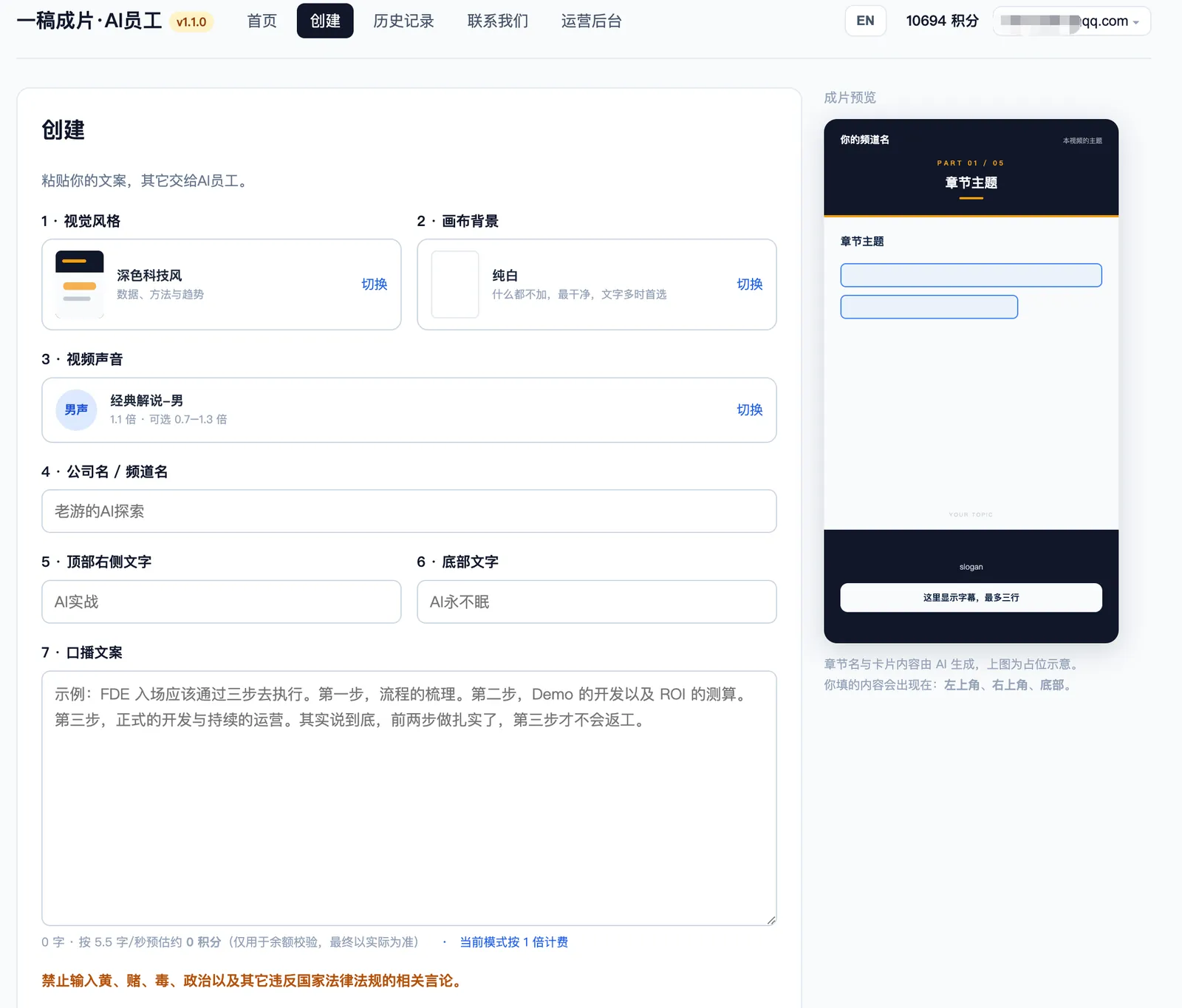The height and width of the screenshot is (1008, 1182).
Task: Click the slogan text in preview
Action: pyautogui.click(x=971, y=568)
